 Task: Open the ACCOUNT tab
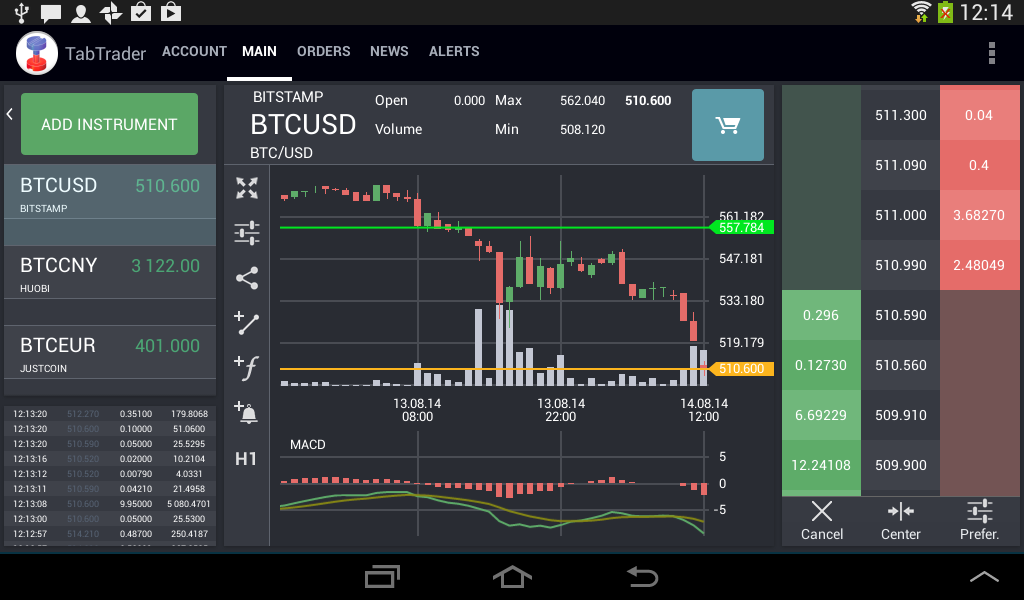point(194,52)
